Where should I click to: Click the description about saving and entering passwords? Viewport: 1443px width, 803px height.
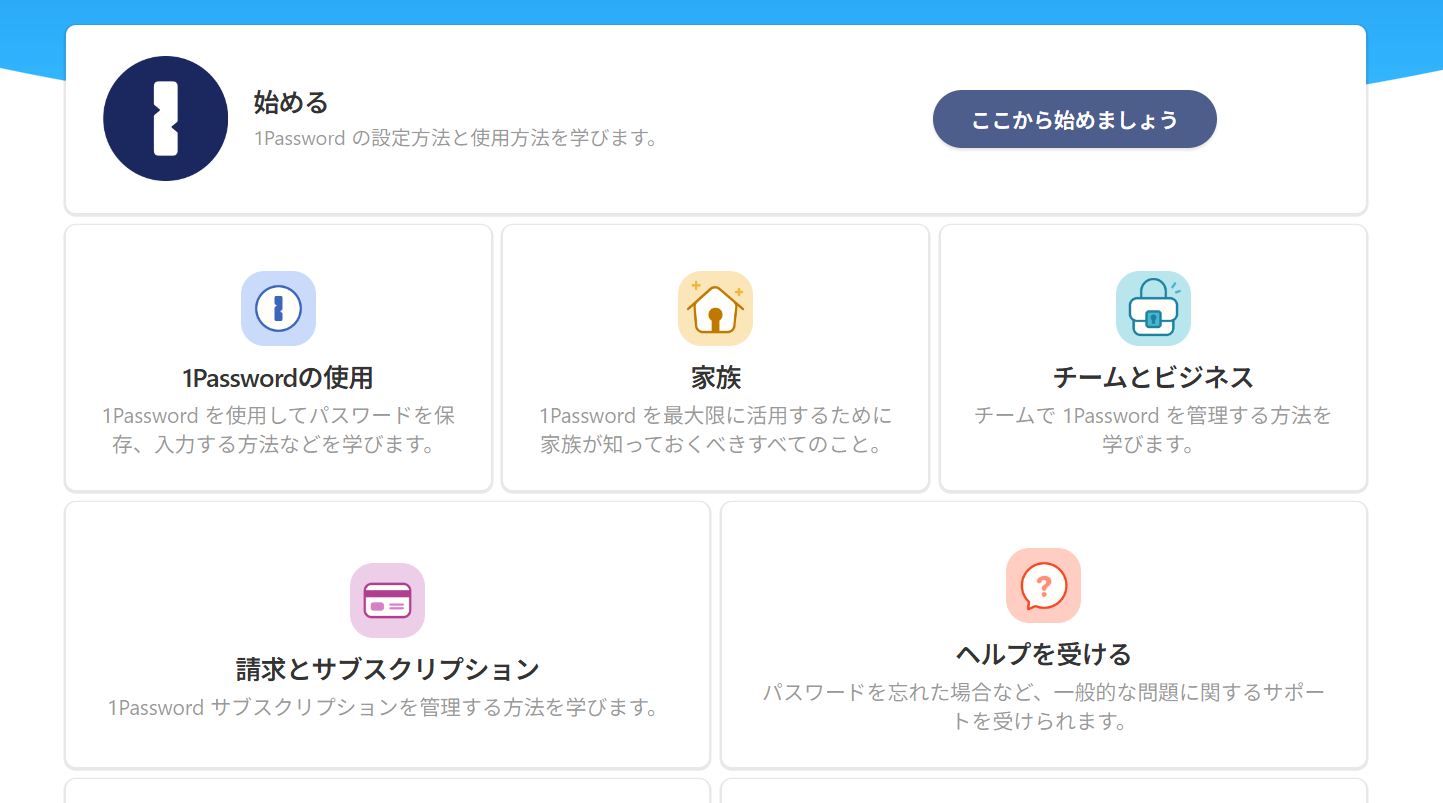(278, 430)
